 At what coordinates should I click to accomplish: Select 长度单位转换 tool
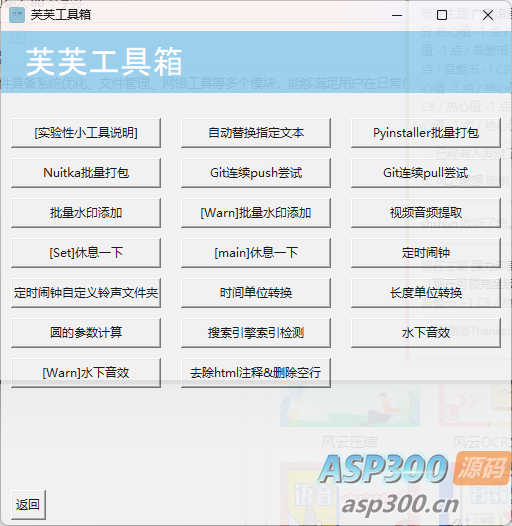pos(426,293)
